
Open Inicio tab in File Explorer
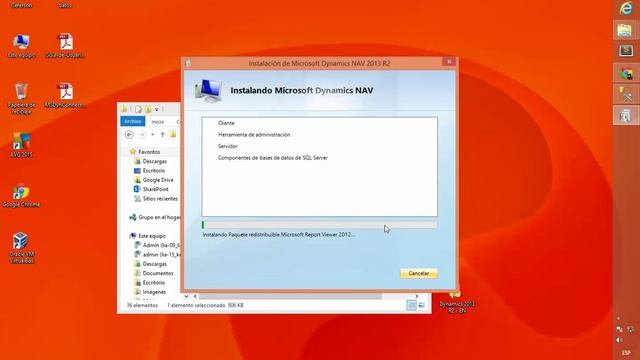[x=158, y=122]
